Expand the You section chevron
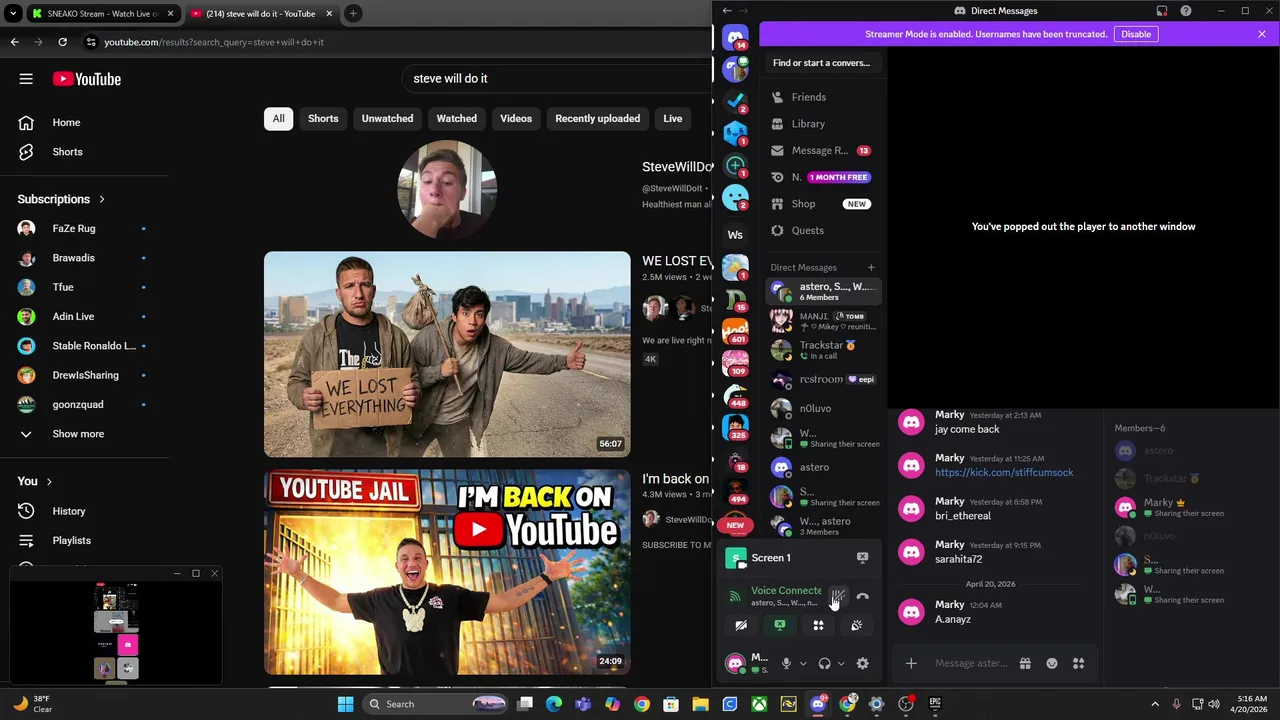Viewport: 1280px width, 720px height. (49, 481)
